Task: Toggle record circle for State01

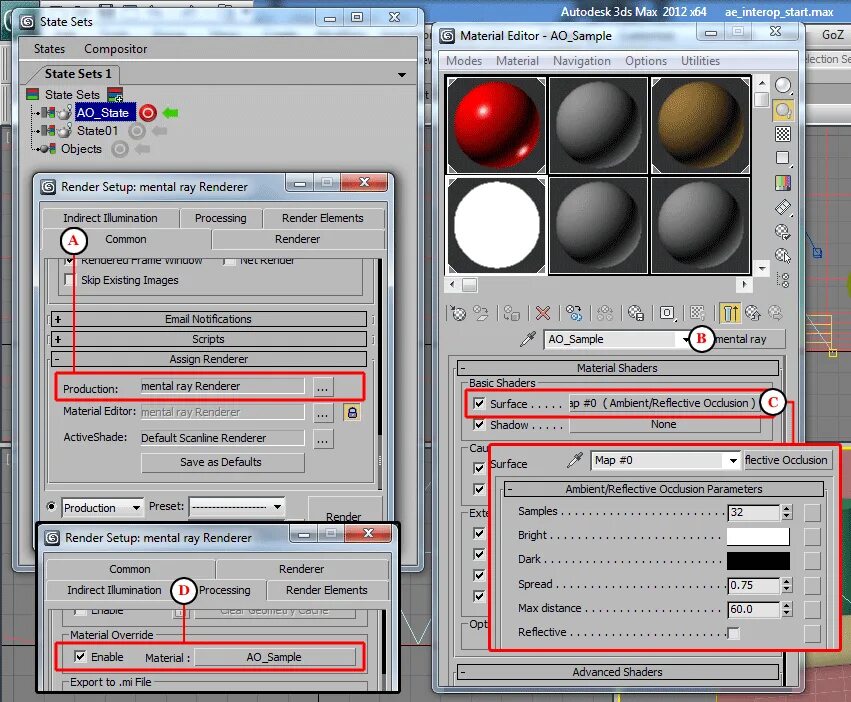Action: pyautogui.click(x=137, y=131)
